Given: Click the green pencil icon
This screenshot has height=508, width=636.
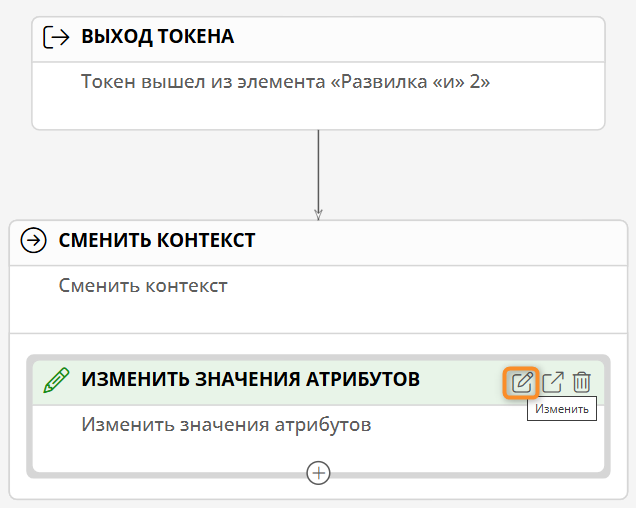Looking at the screenshot, I should [x=56, y=380].
